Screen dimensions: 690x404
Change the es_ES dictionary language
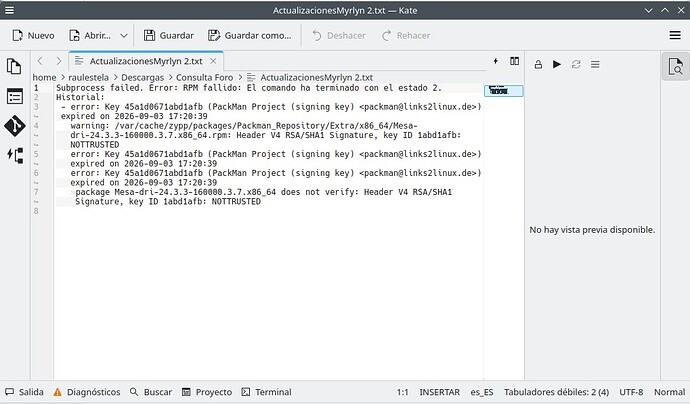pos(481,392)
